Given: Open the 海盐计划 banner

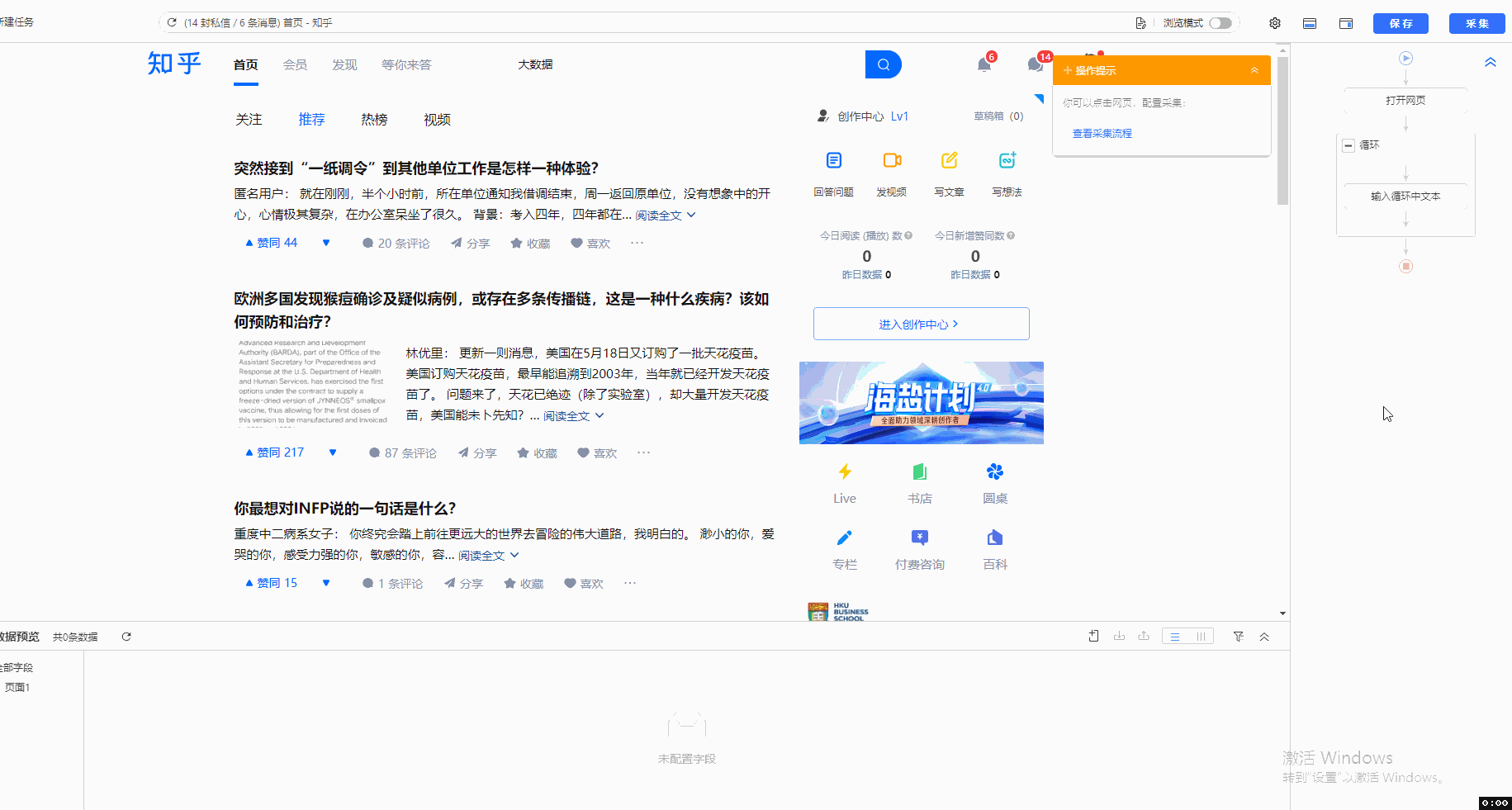Looking at the screenshot, I should [922, 403].
